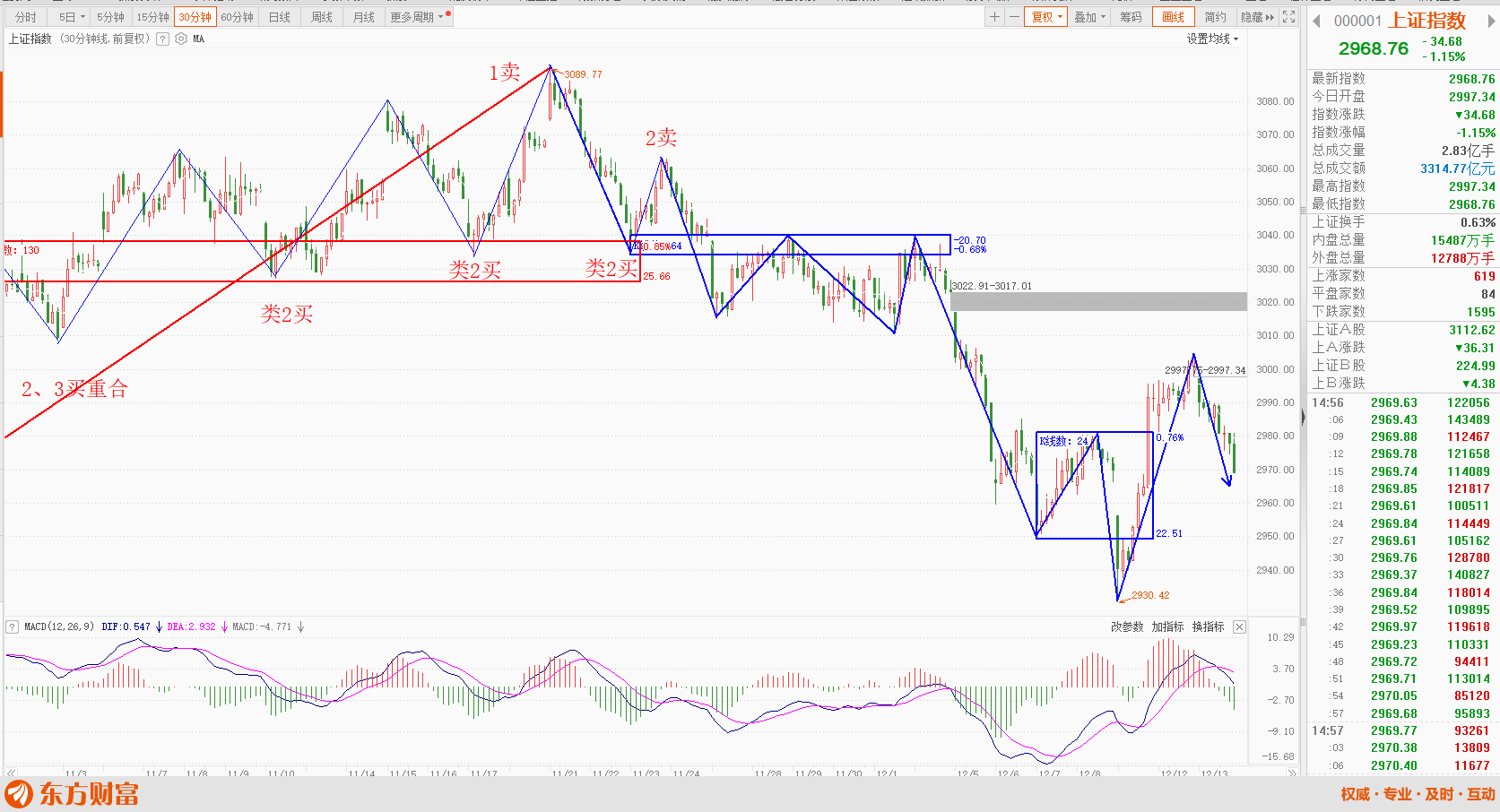This screenshot has height=812, width=1500.
Task: Close the MACD indicator panel
Action: [1239, 626]
